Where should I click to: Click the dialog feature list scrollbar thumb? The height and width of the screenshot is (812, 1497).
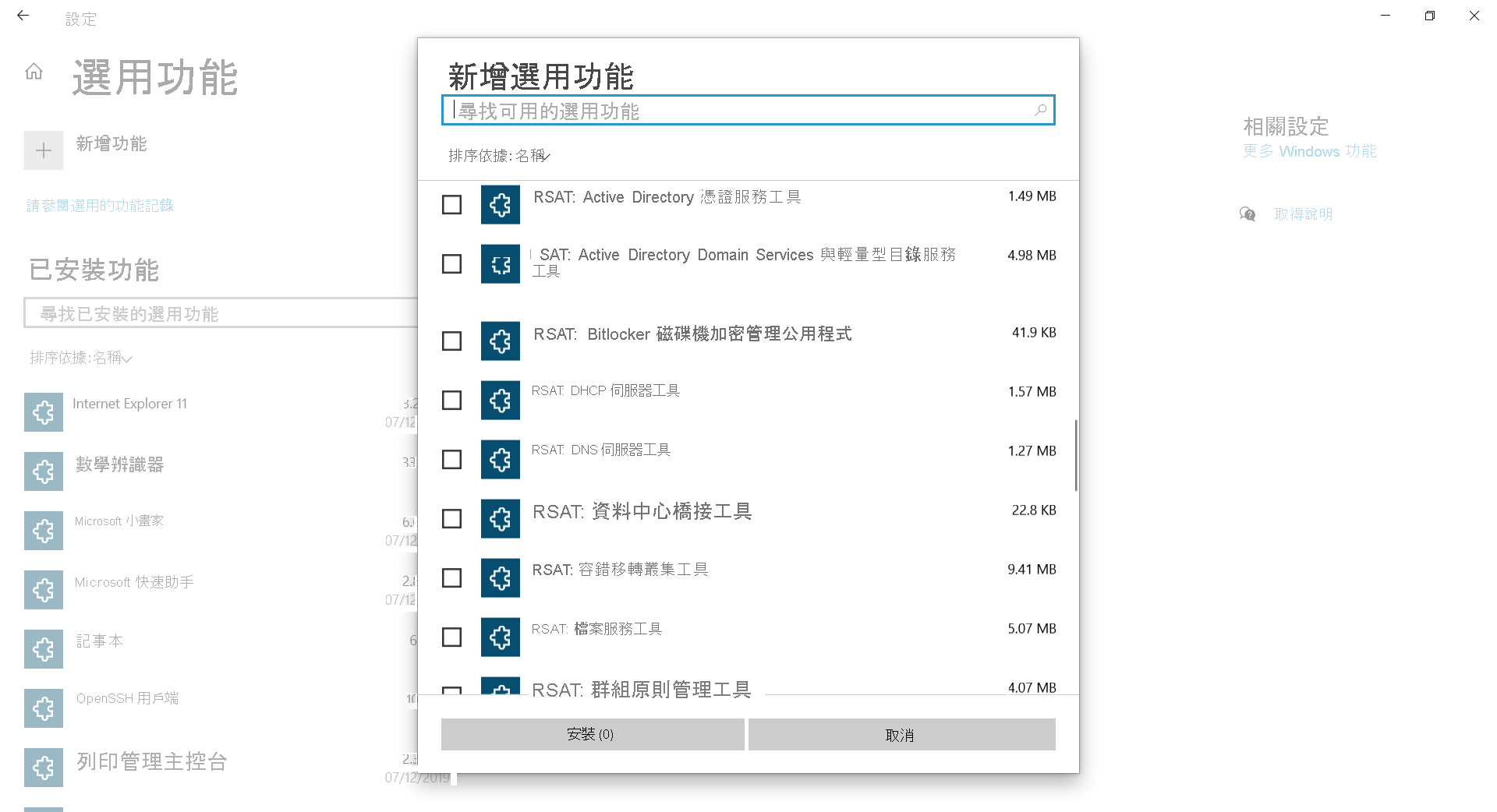(x=1076, y=456)
